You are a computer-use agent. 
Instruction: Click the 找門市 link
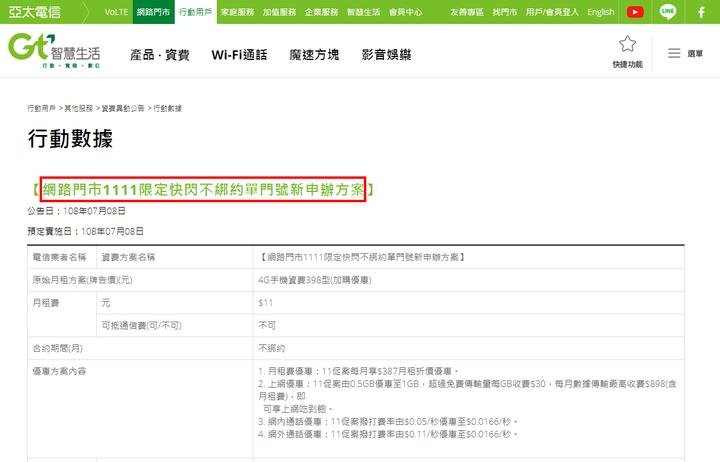[505, 12]
